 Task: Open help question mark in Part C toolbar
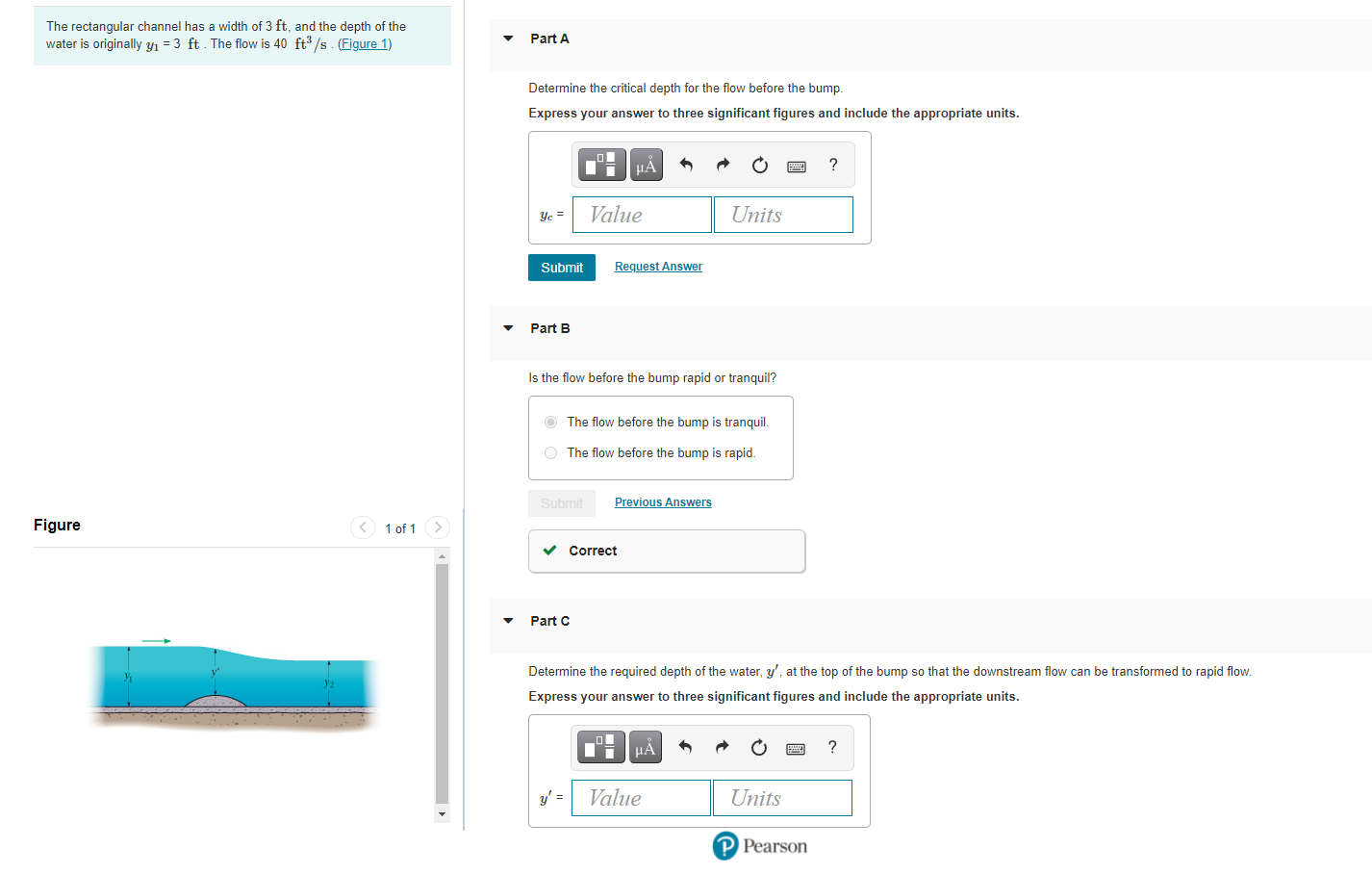pyautogui.click(x=832, y=747)
